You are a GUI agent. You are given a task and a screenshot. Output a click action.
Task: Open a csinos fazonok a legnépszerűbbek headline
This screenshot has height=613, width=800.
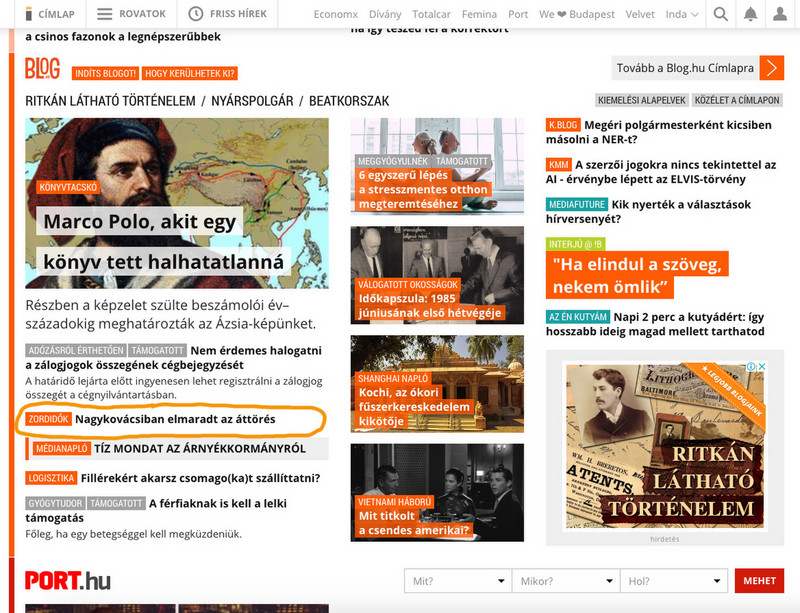[123, 37]
